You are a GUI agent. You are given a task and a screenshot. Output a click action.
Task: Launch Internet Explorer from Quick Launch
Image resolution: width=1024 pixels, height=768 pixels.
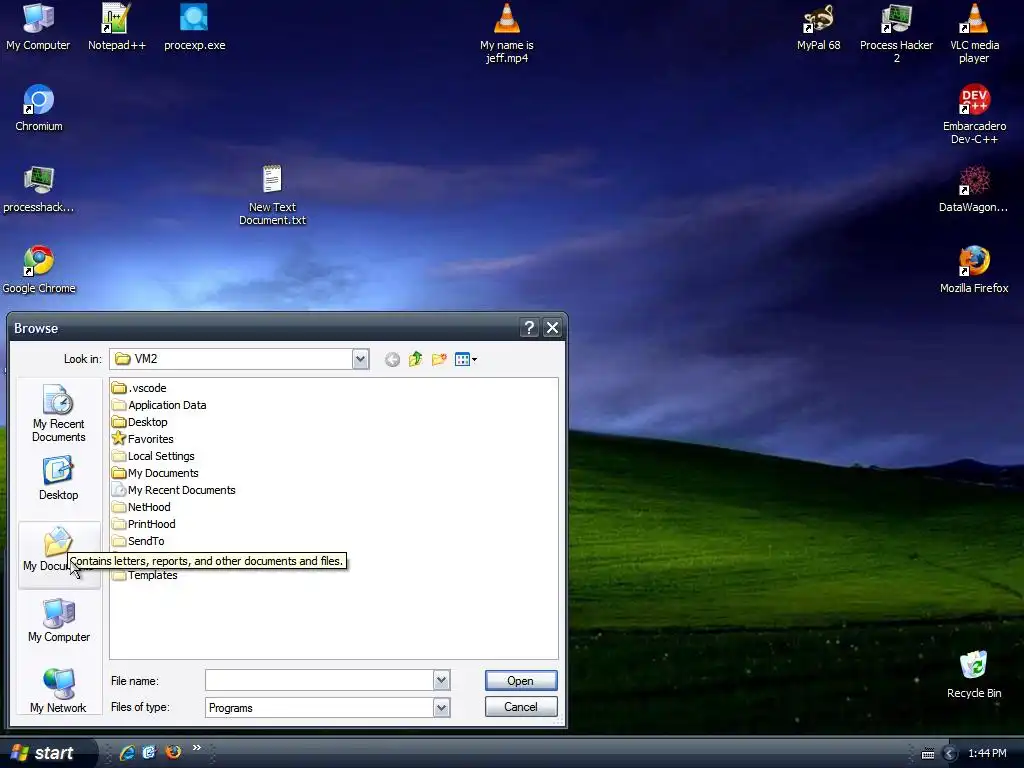127,752
